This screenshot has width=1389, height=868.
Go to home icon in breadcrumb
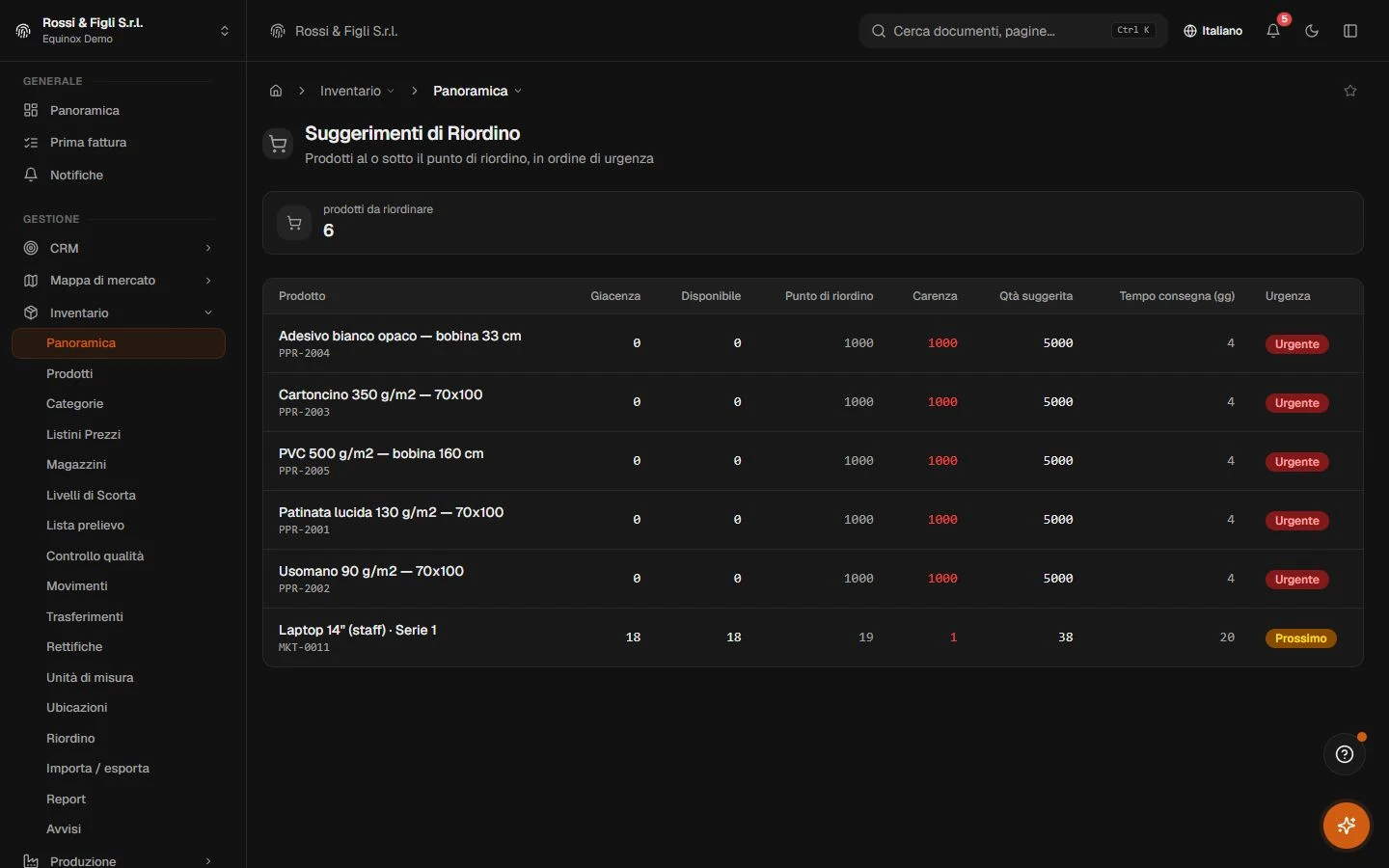tap(276, 91)
